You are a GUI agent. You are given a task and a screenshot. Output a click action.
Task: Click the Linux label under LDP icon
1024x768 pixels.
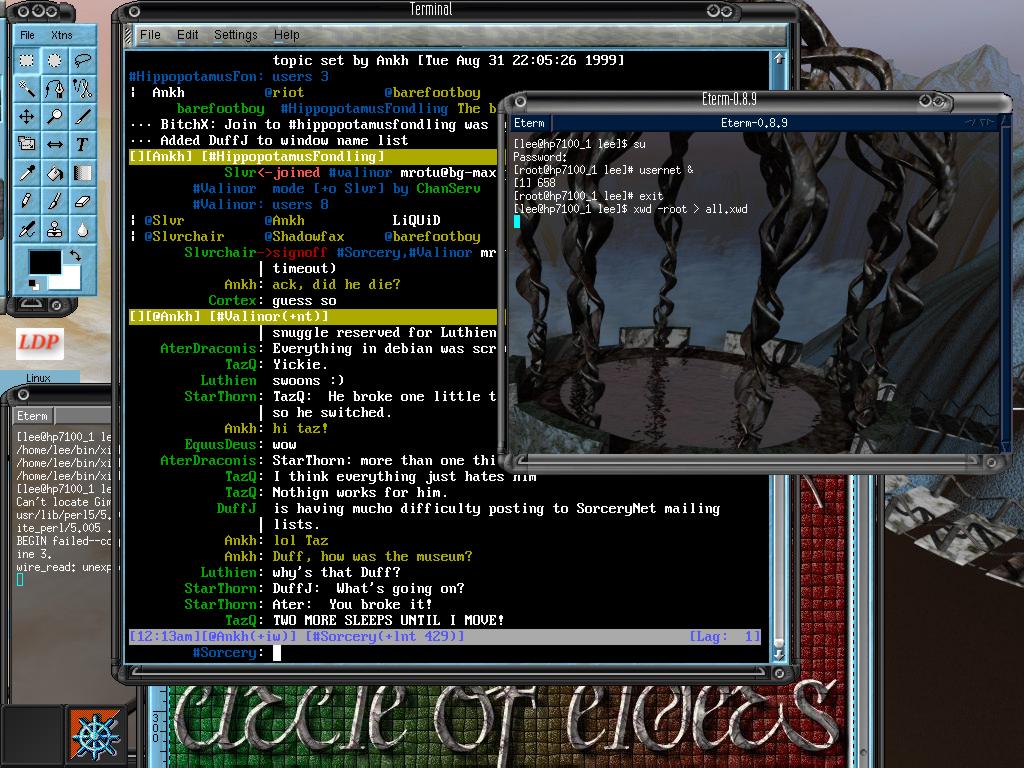click(x=39, y=378)
